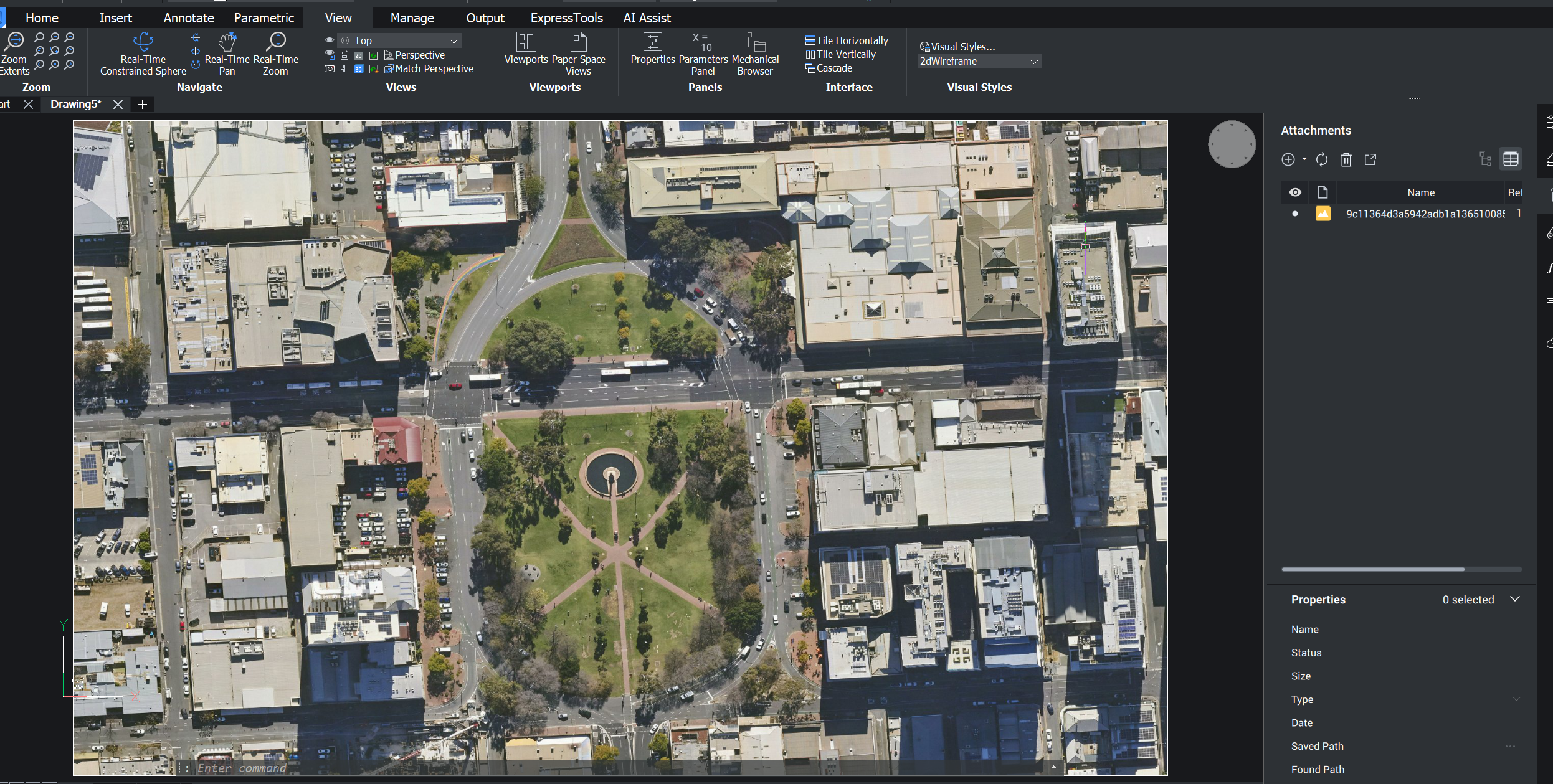The width and height of the screenshot is (1553, 784).
Task: Click the Name column header
Action: pyautogui.click(x=1421, y=192)
